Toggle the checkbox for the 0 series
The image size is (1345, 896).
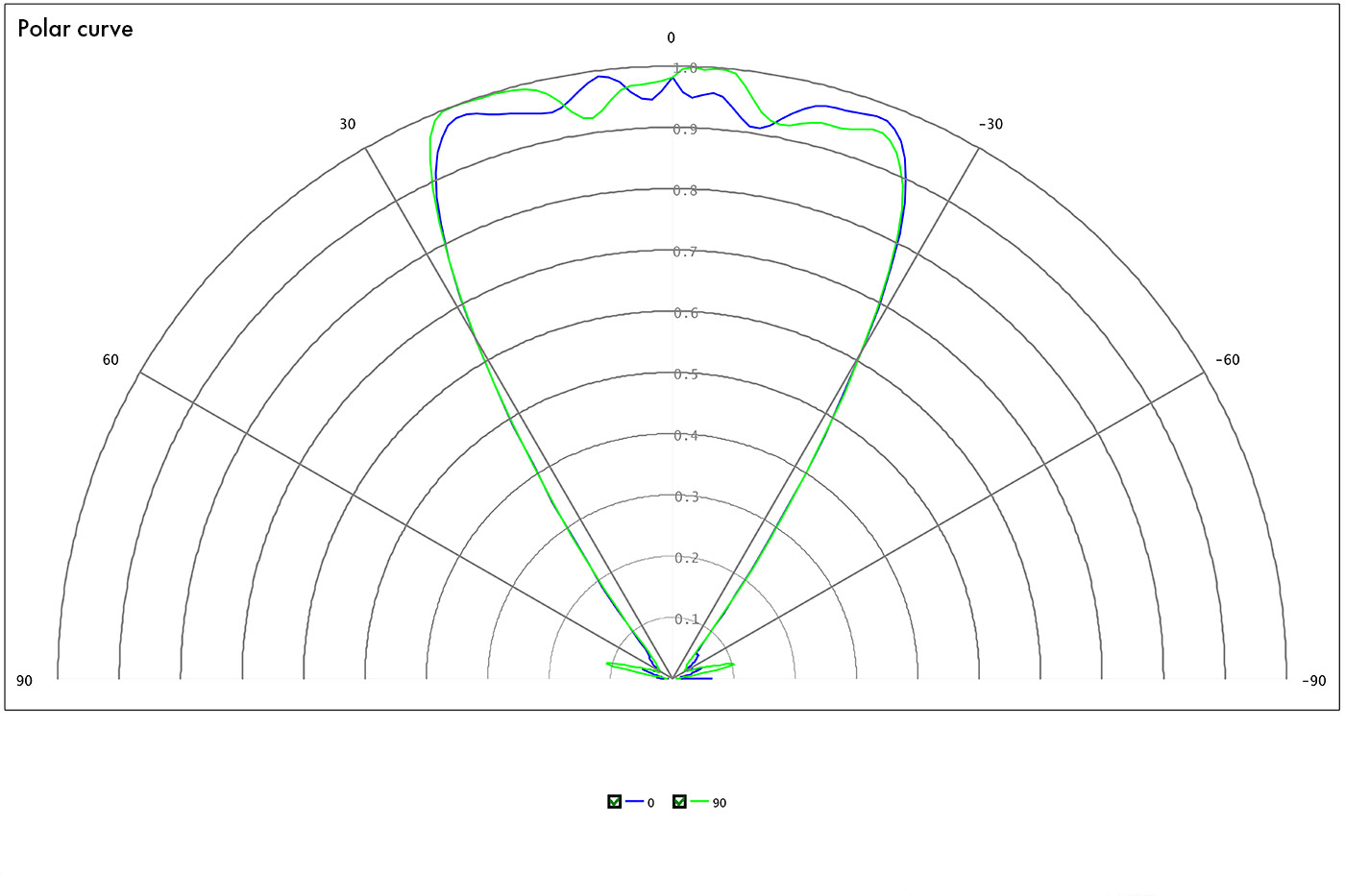click(615, 802)
